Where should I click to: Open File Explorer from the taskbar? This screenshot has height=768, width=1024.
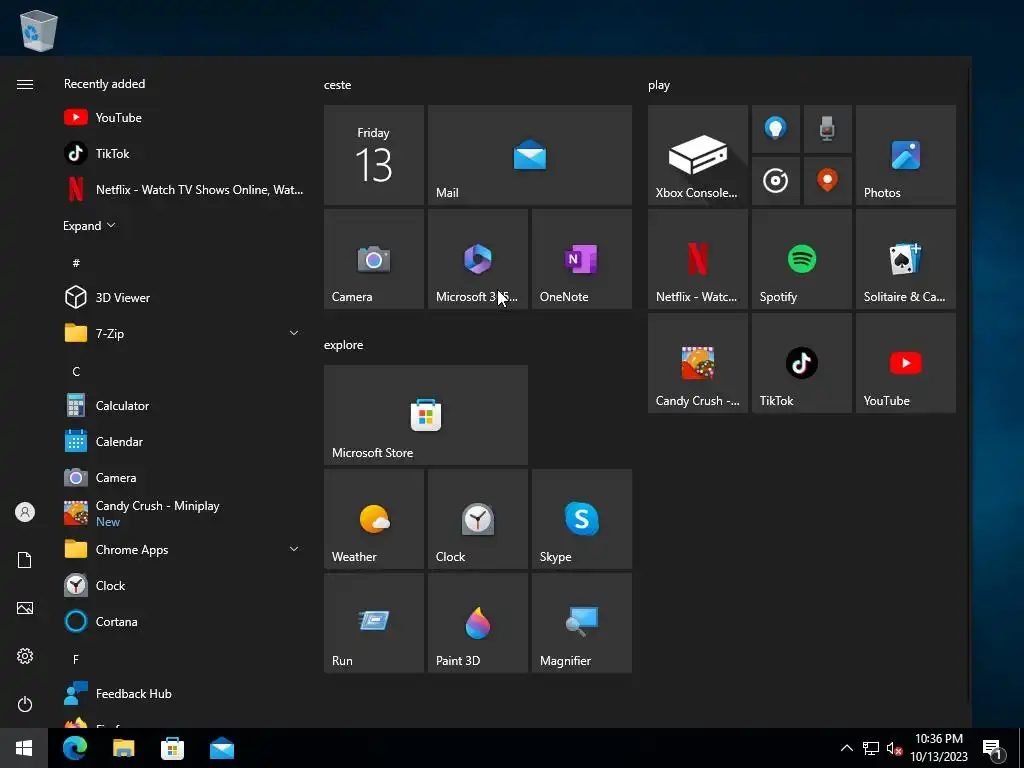(x=123, y=748)
